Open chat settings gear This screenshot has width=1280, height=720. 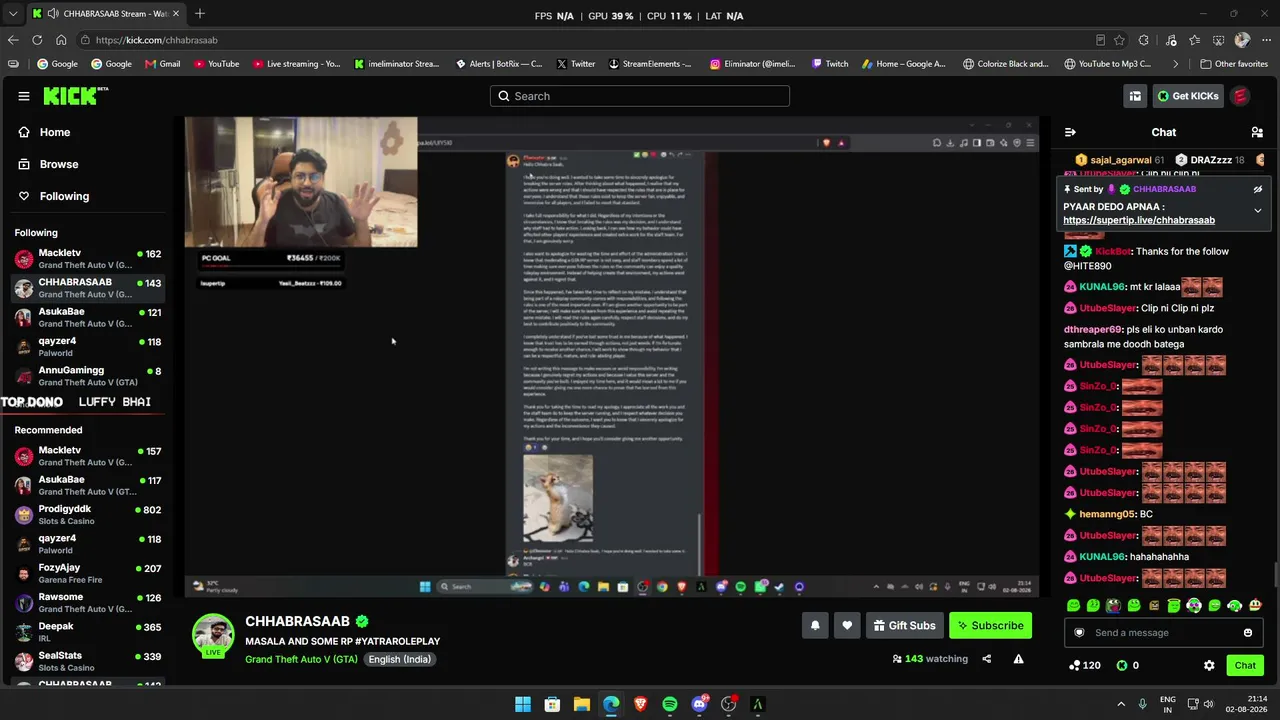(1209, 665)
